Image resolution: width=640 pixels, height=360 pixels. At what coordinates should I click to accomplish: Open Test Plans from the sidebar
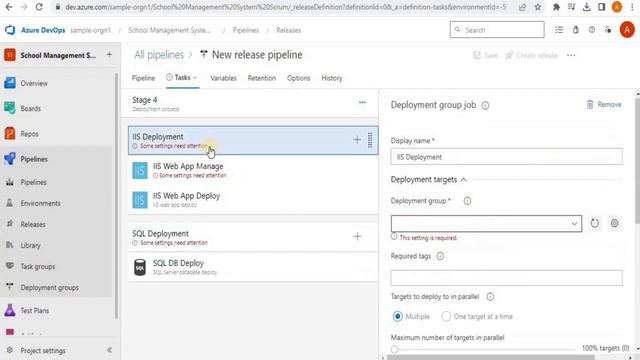34,311
